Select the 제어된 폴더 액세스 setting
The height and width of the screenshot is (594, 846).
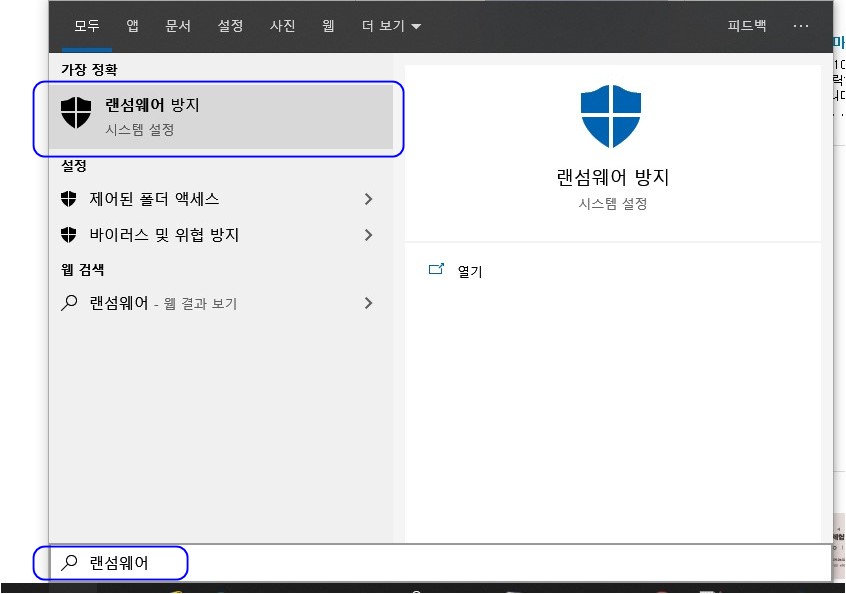221,199
